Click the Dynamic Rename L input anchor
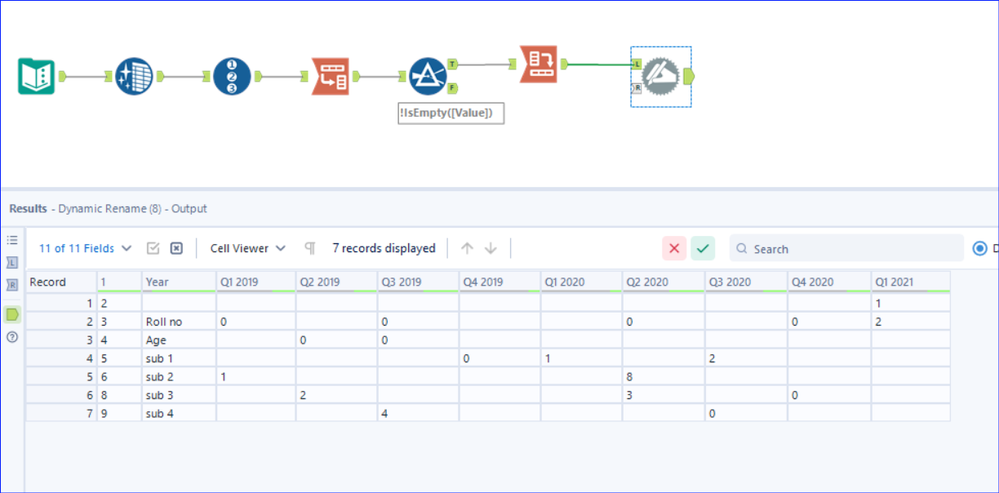This screenshot has width=999, height=493. click(x=636, y=64)
